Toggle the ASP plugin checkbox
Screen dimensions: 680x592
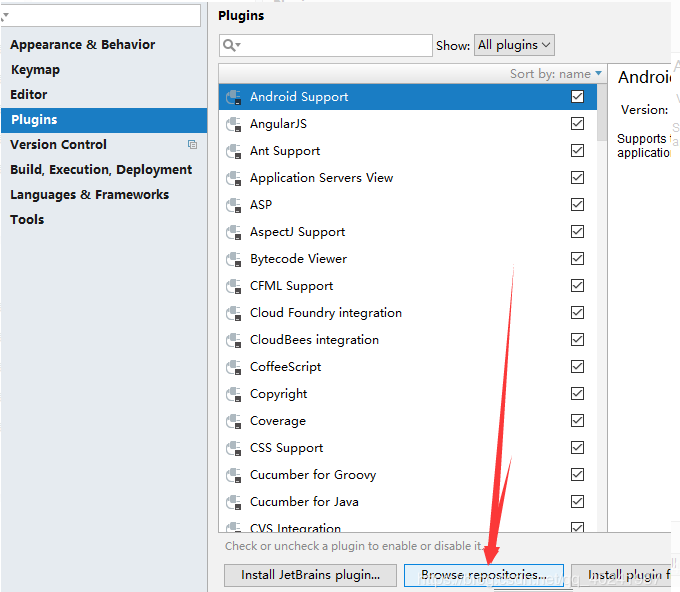(x=577, y=204)
